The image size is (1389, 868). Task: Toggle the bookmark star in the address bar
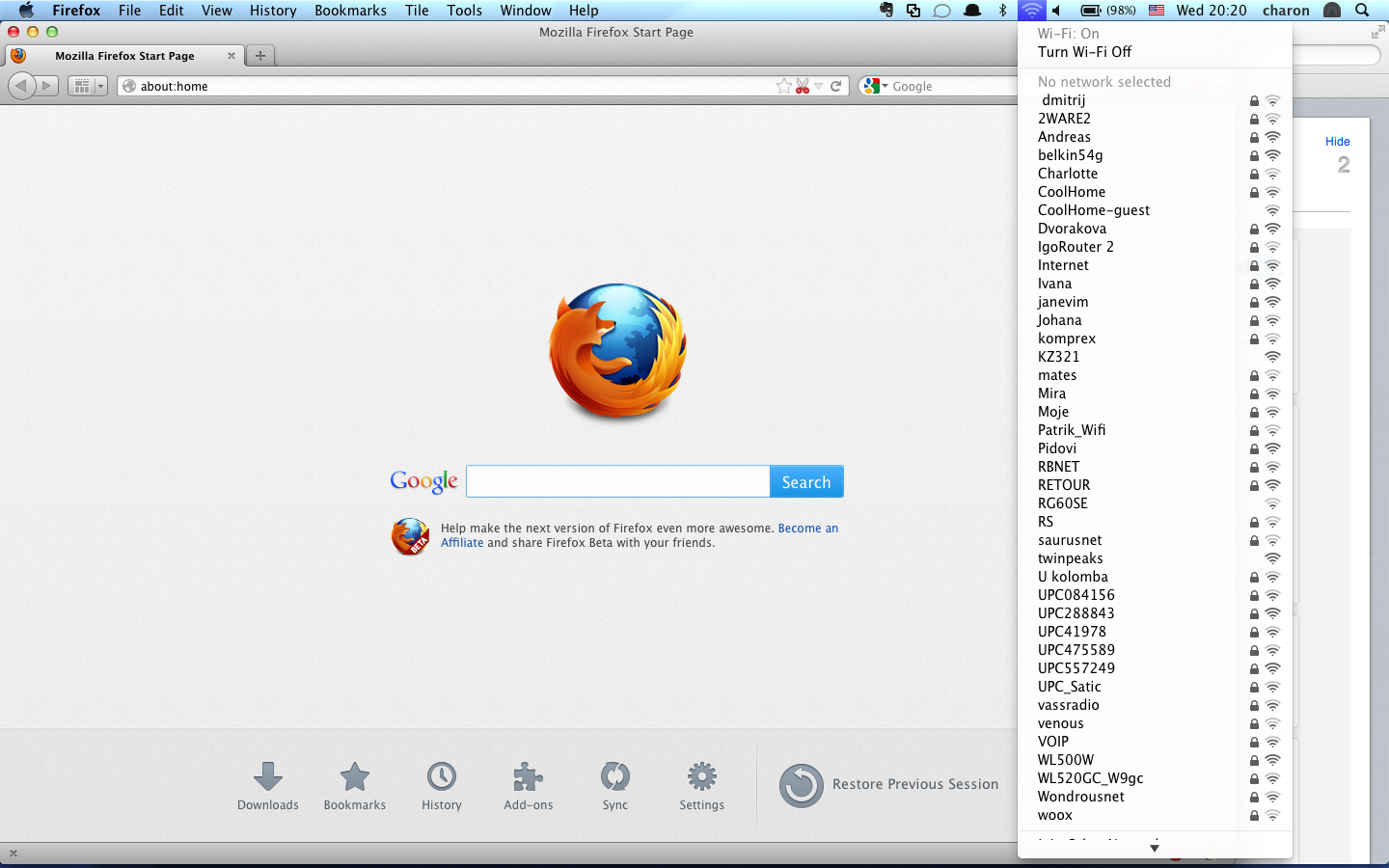(783, 86)
